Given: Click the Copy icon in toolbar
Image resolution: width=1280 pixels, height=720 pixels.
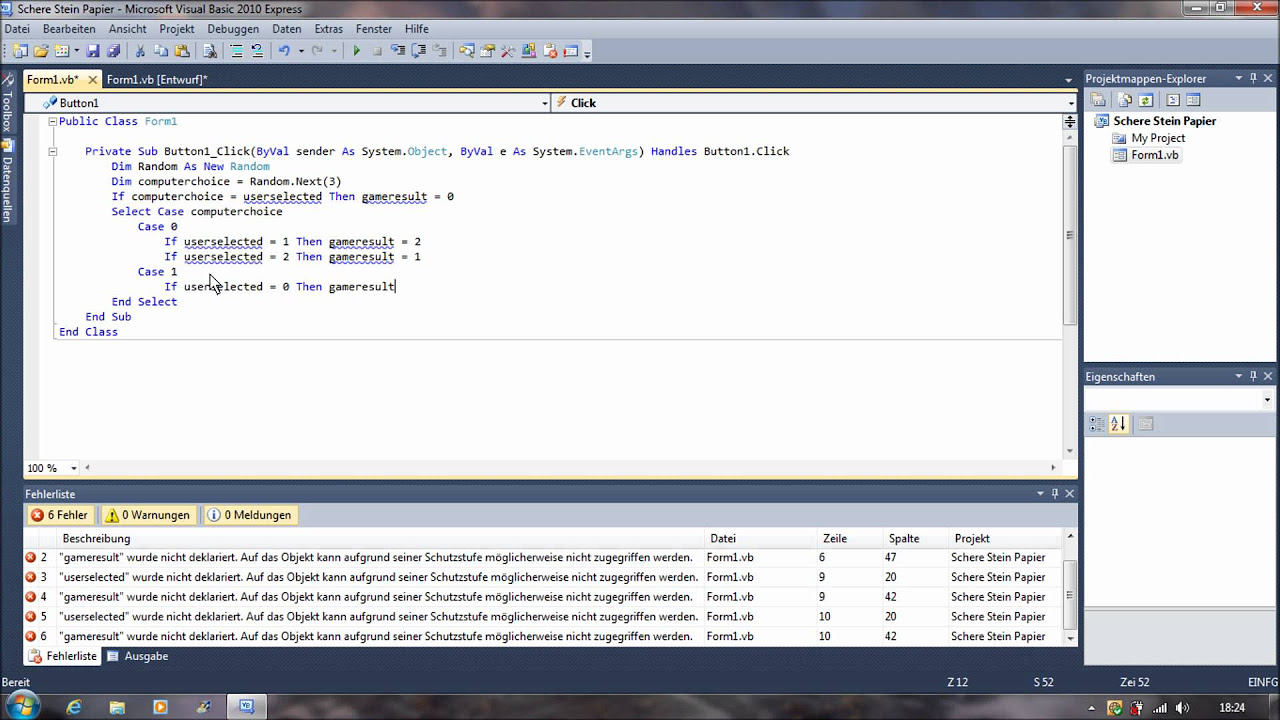Looking at the screenshot, I should pyautogui.click(x=161, y=51).
